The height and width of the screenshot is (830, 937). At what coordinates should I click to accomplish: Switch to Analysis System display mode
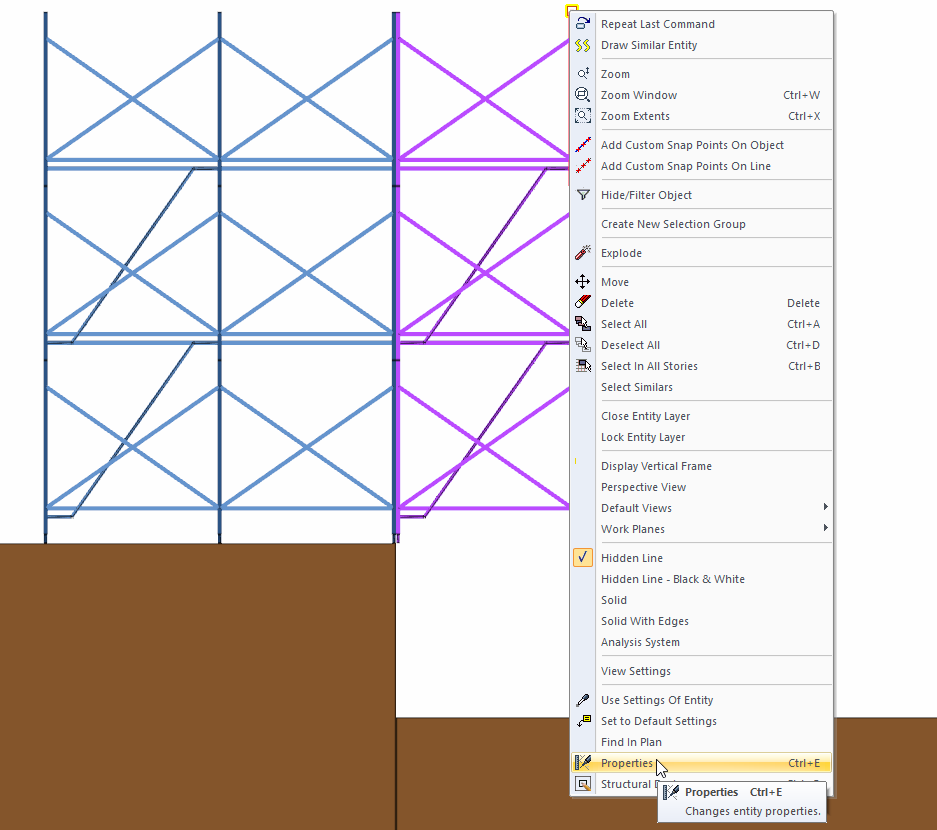[x=640, y=642]
